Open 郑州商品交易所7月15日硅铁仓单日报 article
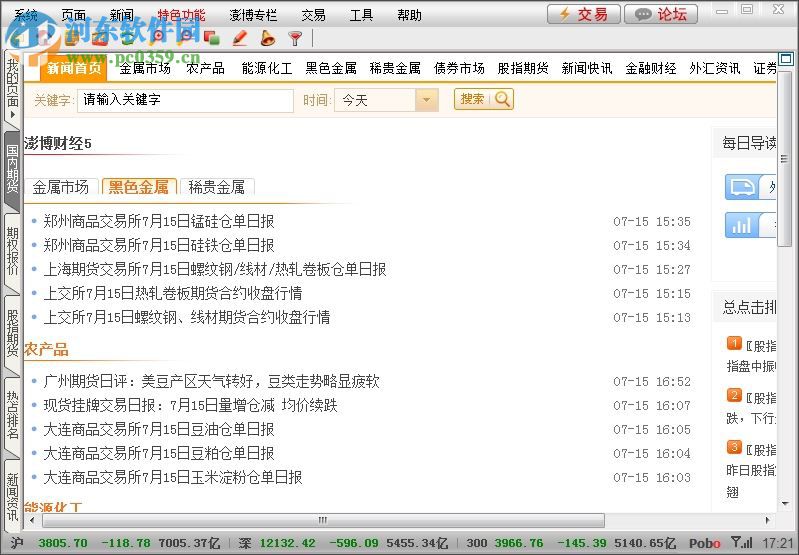Viewport: 799px width, 555px height. [158, 245]
